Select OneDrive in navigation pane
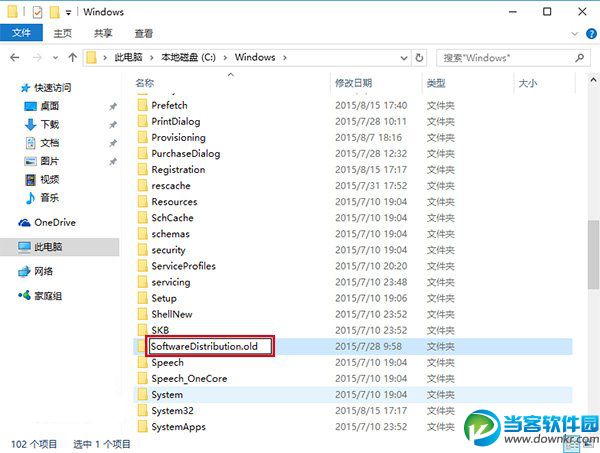Image resolution: width=600 pixels, height=453 pixels. (x=55, y=222)
